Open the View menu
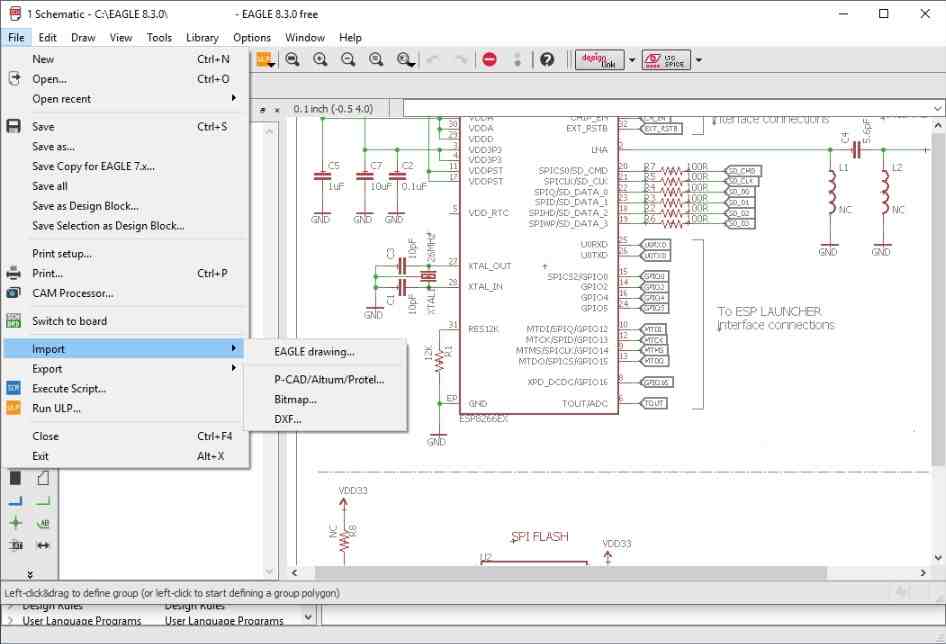This screenshot has width=946, height=644. pos(121,37)
